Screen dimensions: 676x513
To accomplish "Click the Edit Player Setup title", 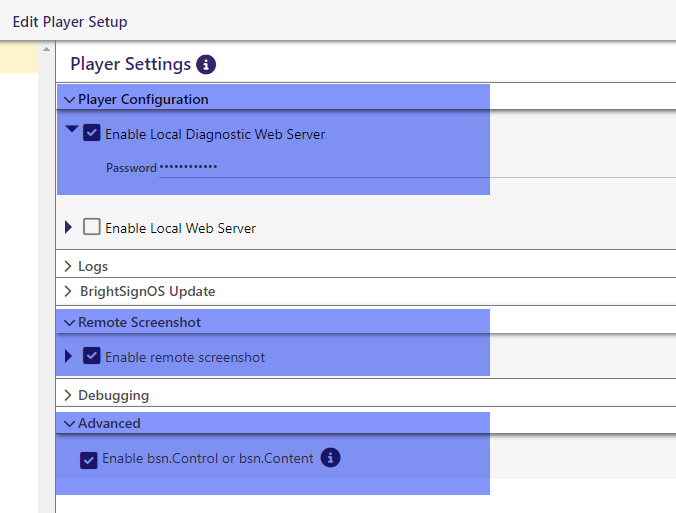I will pyautogui.click(x=69, y=21).
